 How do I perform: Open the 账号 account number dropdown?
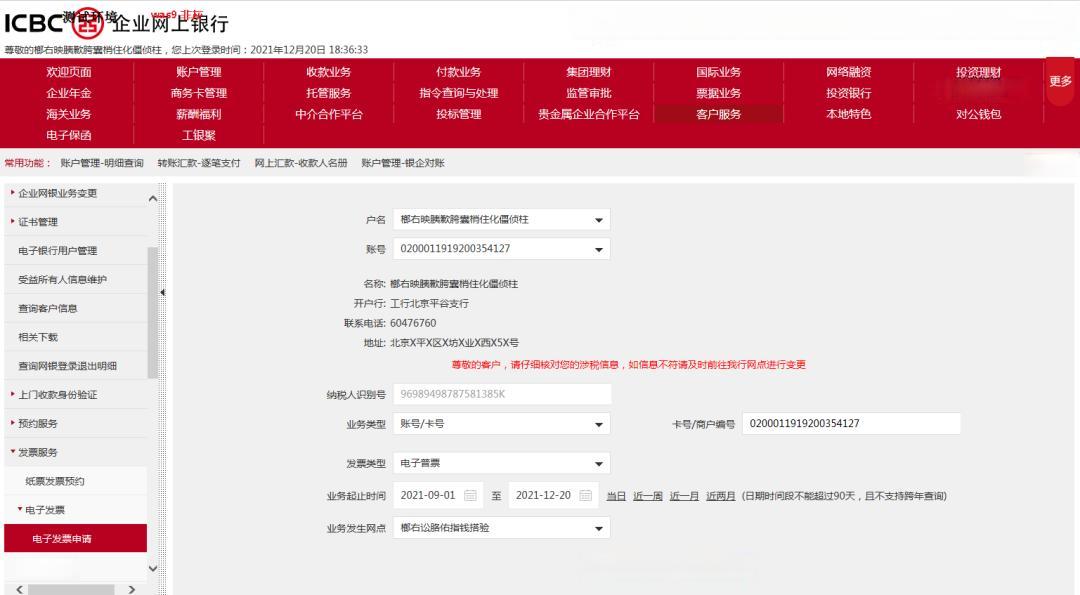point(599,249)
